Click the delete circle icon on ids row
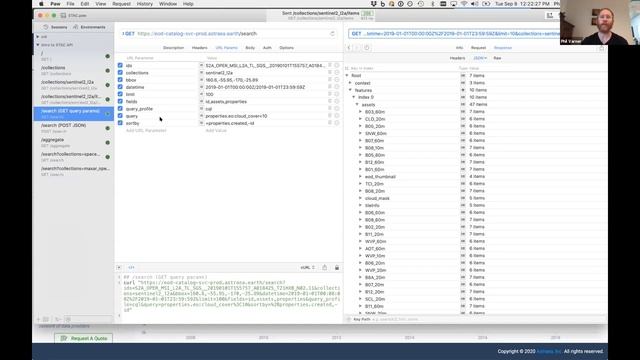640x360 pixels. [x=337, y=65]
